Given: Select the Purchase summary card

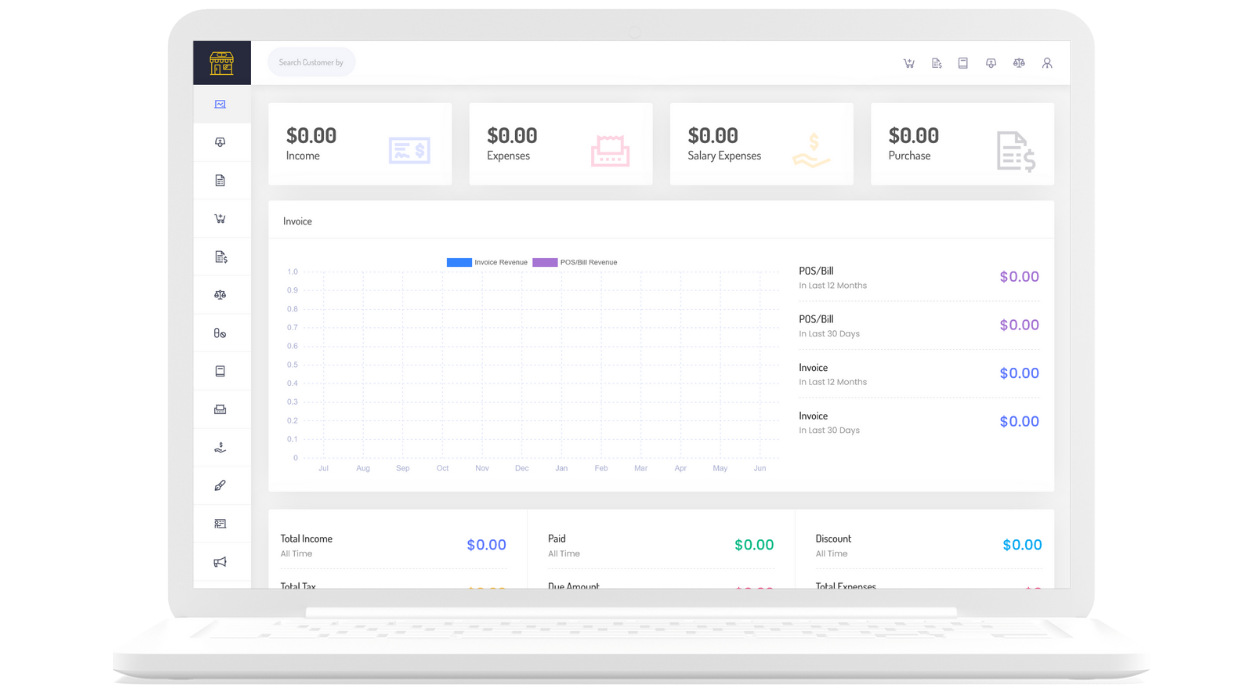Looking at the screenshot, I should point(962,144).
